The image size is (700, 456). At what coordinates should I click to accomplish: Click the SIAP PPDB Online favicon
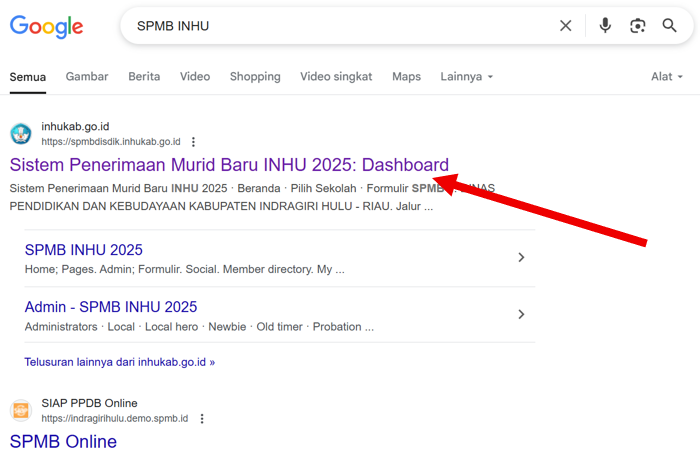[21, 410]
